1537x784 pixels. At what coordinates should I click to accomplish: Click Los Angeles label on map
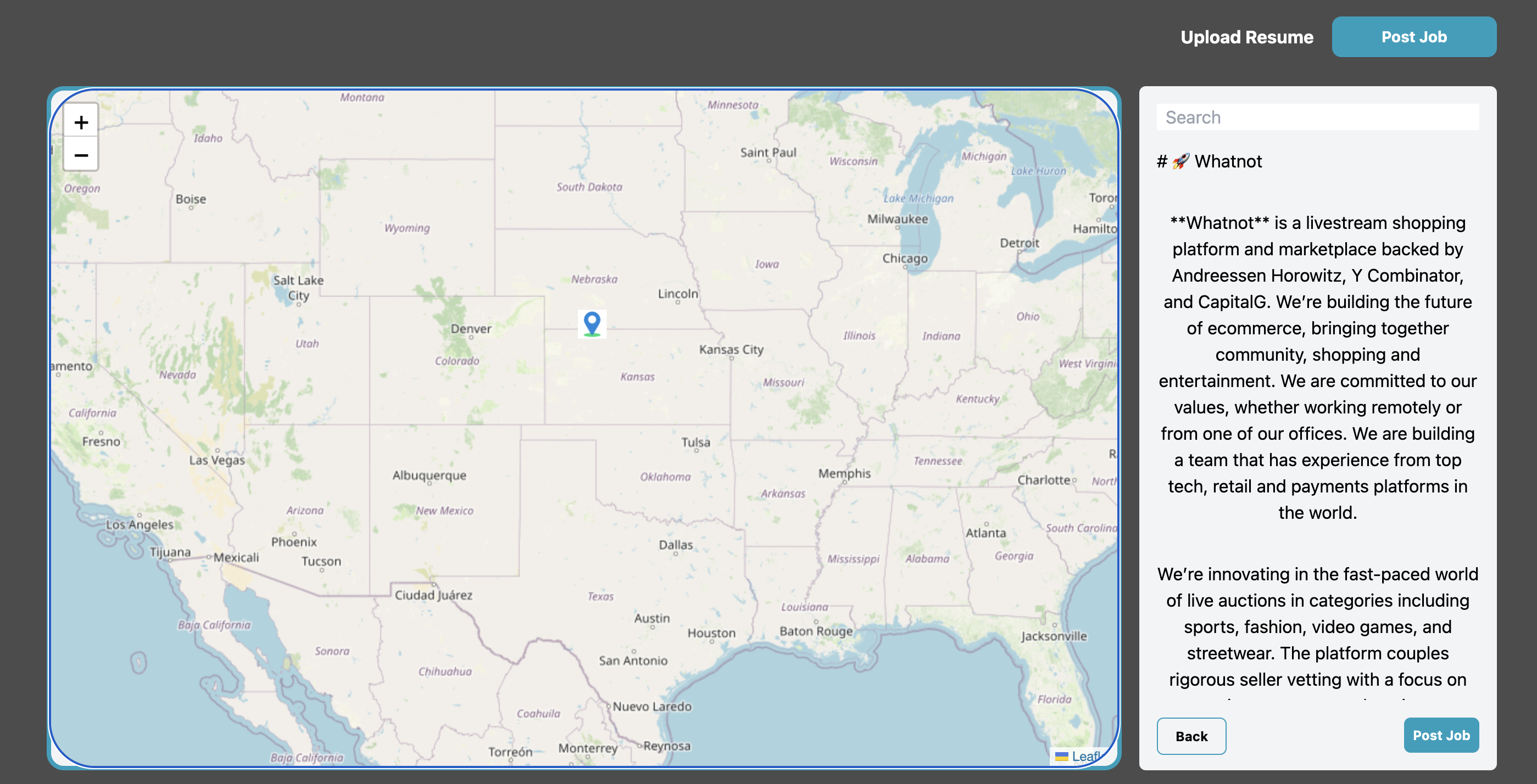[140, 525]
